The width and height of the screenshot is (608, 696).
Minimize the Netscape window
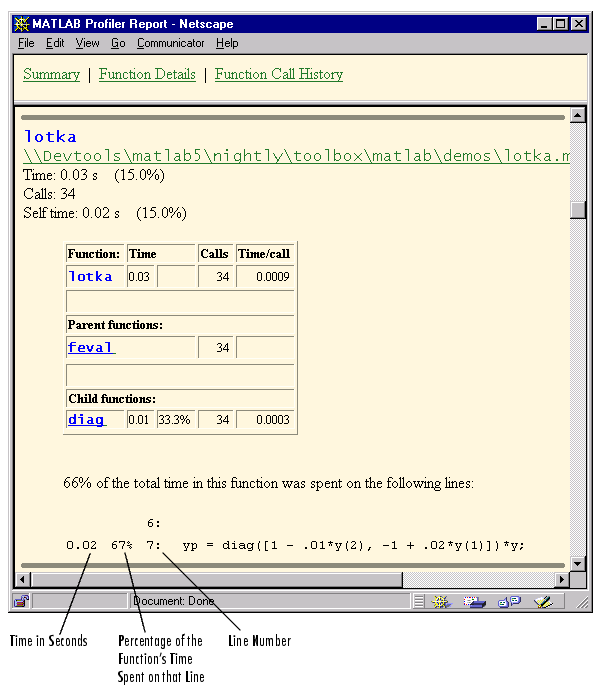click(x=544, y=24)
